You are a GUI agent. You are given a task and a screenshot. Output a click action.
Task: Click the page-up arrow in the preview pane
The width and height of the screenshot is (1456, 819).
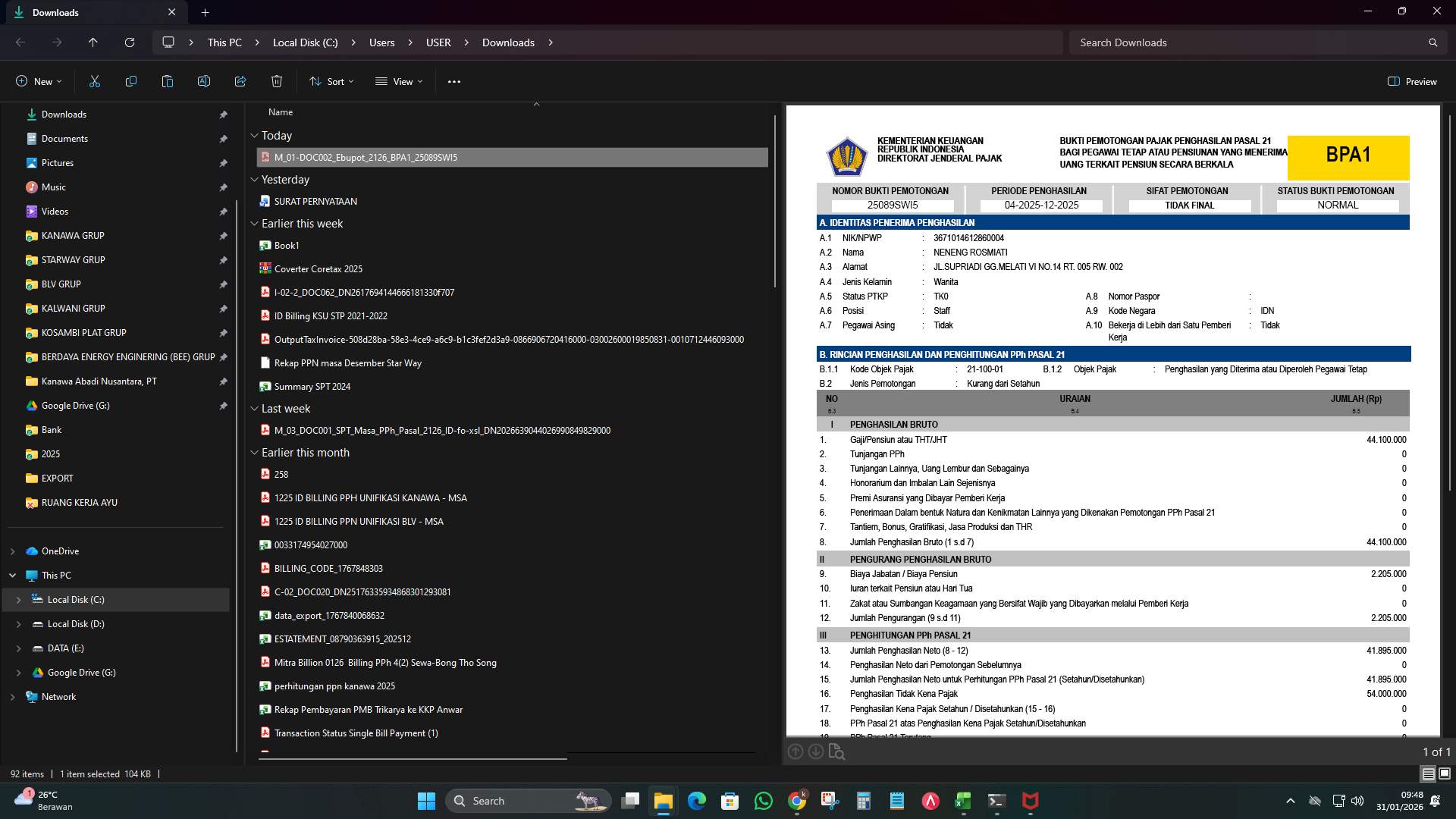click(x=796, y=752)
